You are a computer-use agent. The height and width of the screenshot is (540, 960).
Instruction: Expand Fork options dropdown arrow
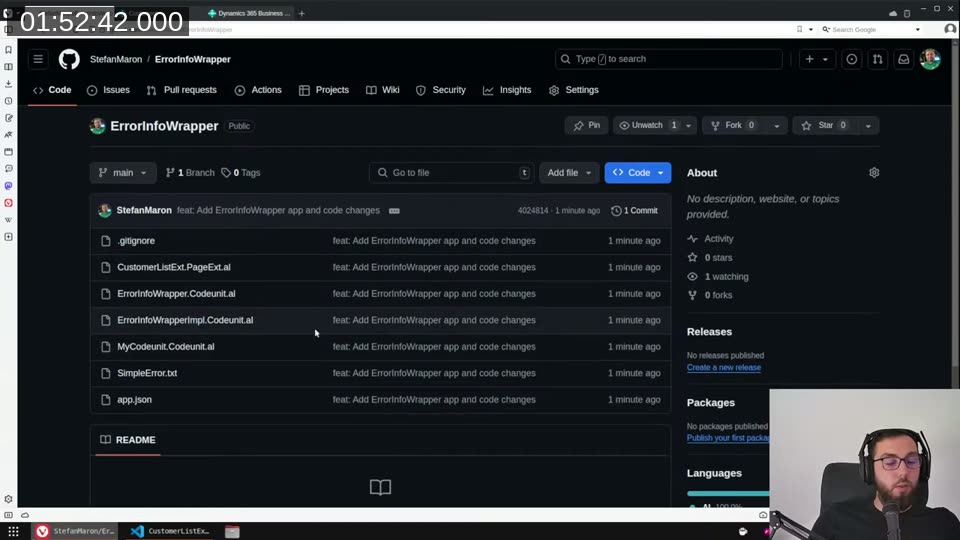point(776,126)
